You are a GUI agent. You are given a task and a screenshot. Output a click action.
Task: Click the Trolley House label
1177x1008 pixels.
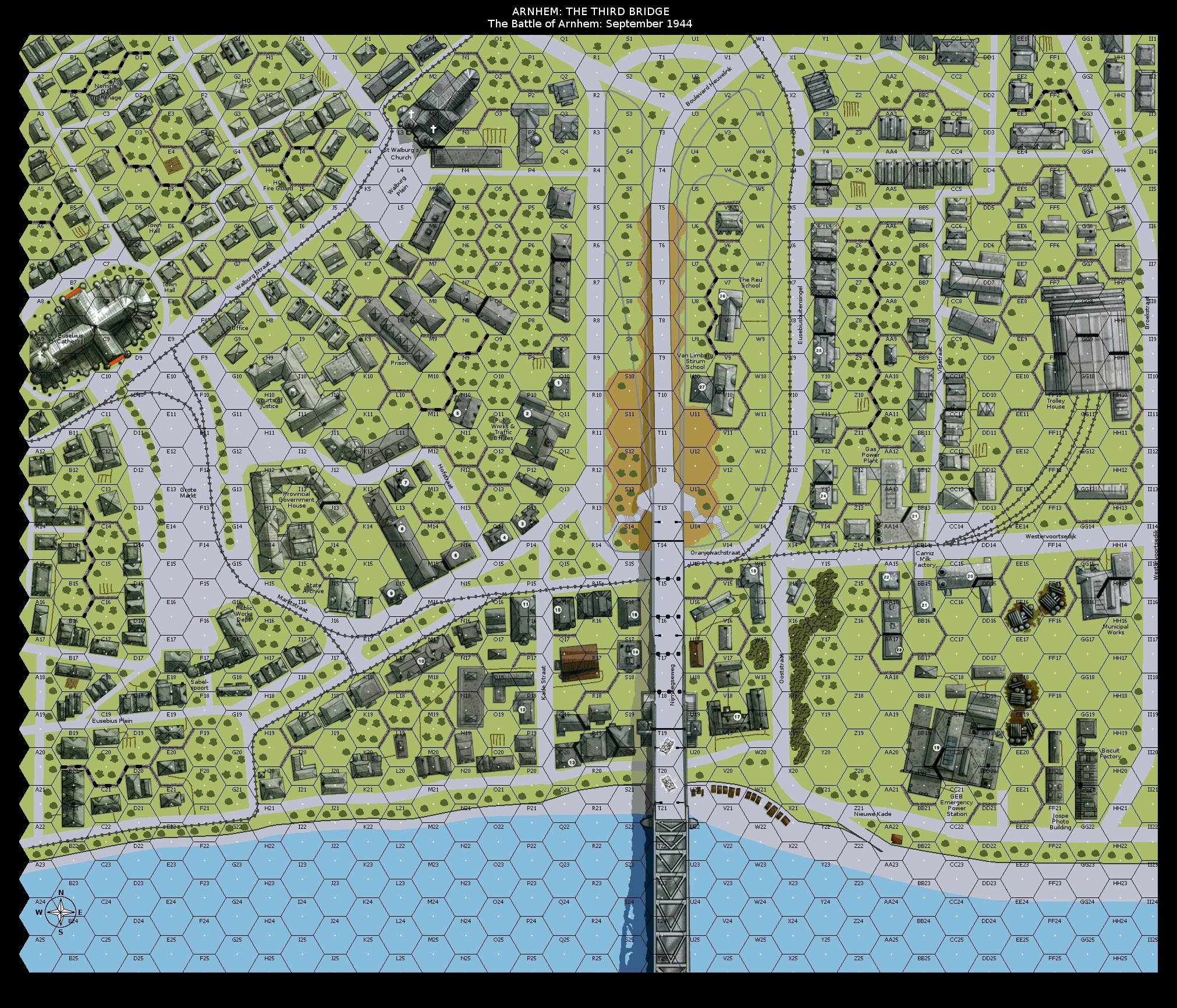[1055, 403]
